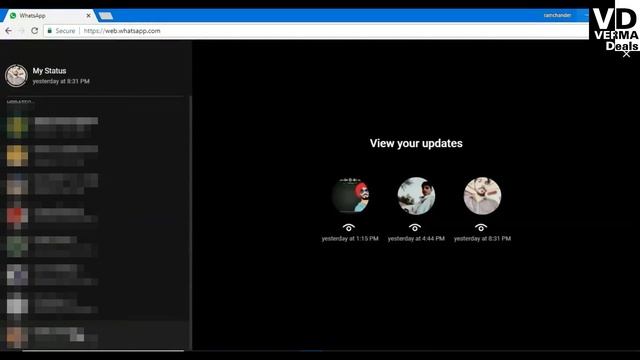The width and height of the screenshot is (640, 360).
Task: Click the browser back arrow
Action: [x=9, y=31]
